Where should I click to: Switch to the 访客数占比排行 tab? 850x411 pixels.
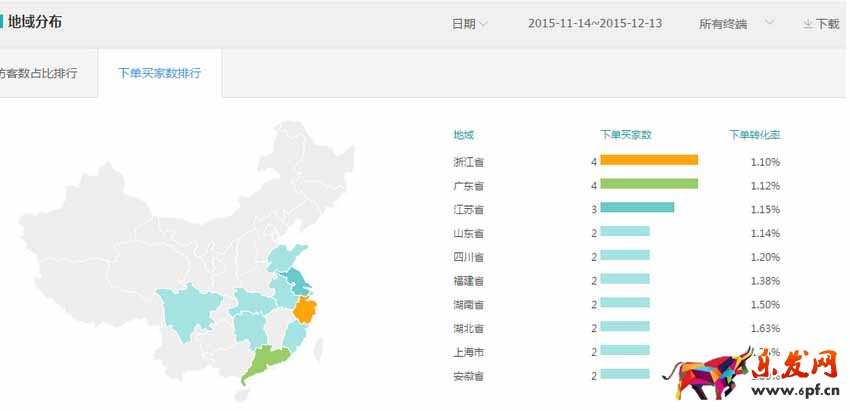pos(38,74)
